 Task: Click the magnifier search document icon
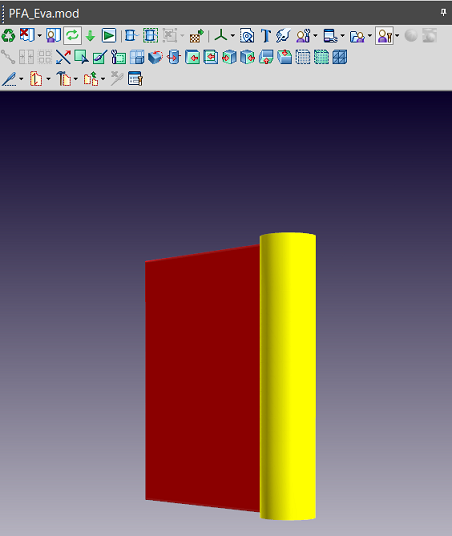pyautogui.click(x=247, y=36)
